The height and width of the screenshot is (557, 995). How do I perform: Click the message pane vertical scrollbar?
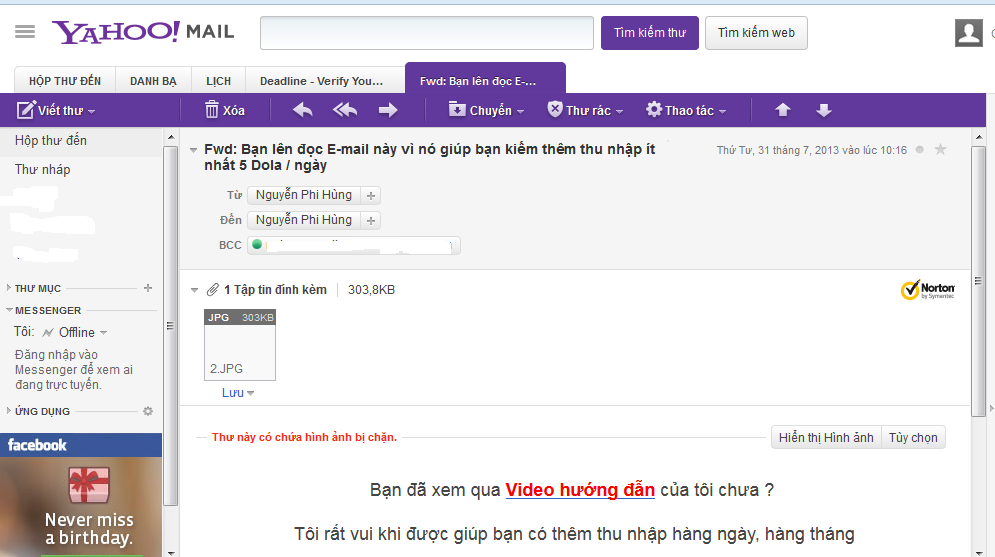pos(979,280)
